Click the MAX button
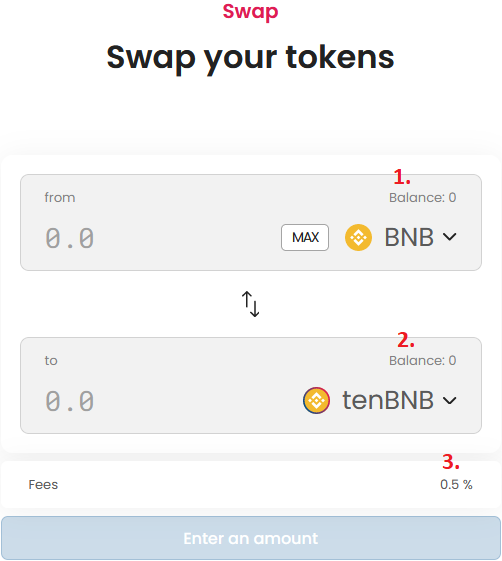This screenshot has width=502, height=561. [305, 237]
